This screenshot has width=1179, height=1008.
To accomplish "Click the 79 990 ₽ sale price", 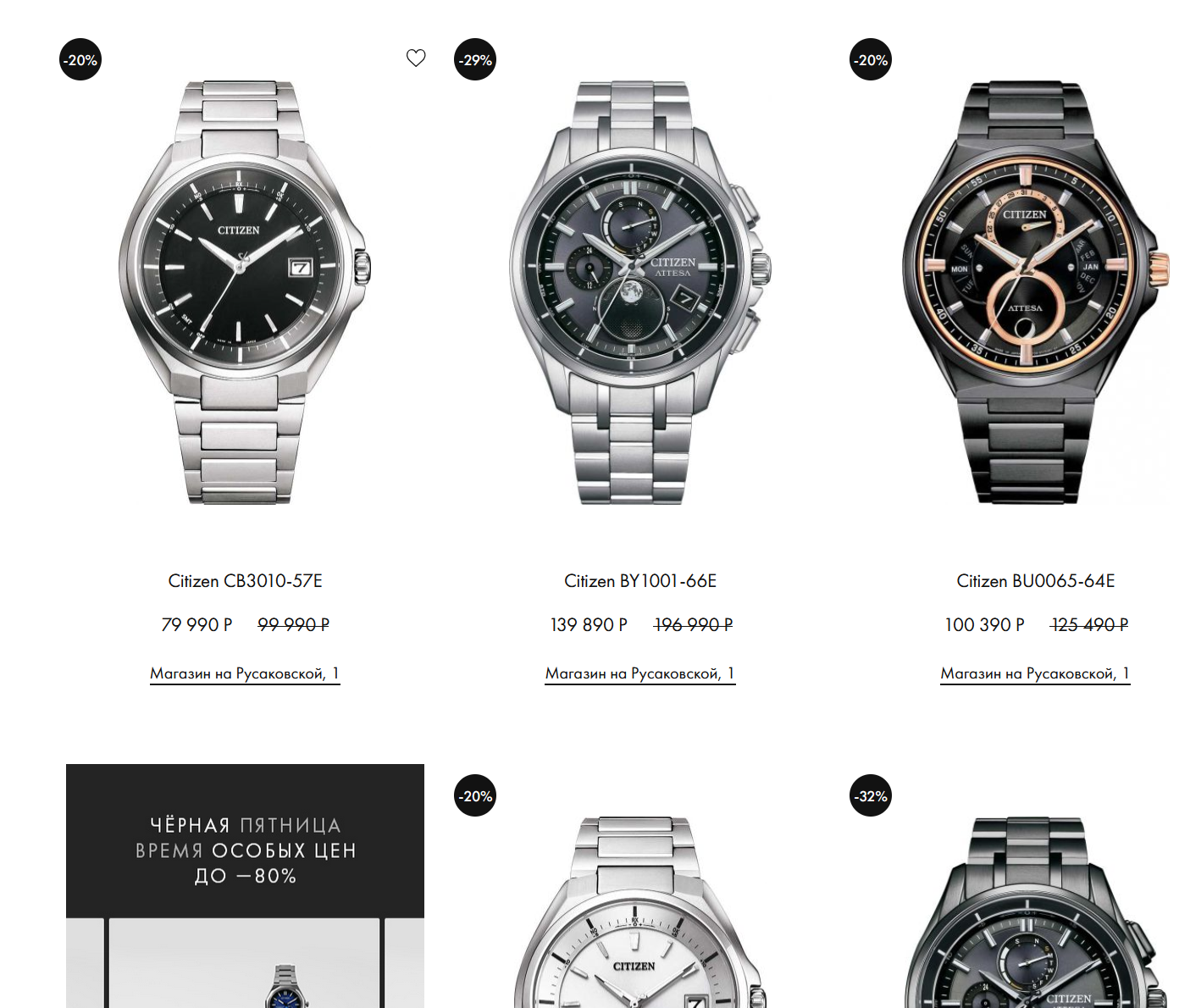I will (196, 625).
